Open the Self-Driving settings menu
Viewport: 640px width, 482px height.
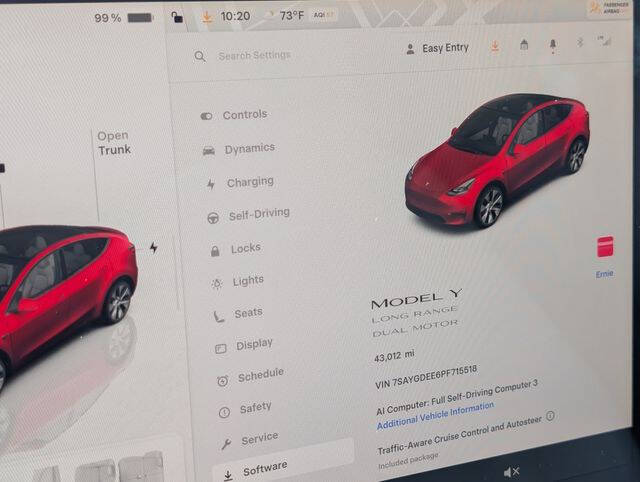[x=249, y=215]
